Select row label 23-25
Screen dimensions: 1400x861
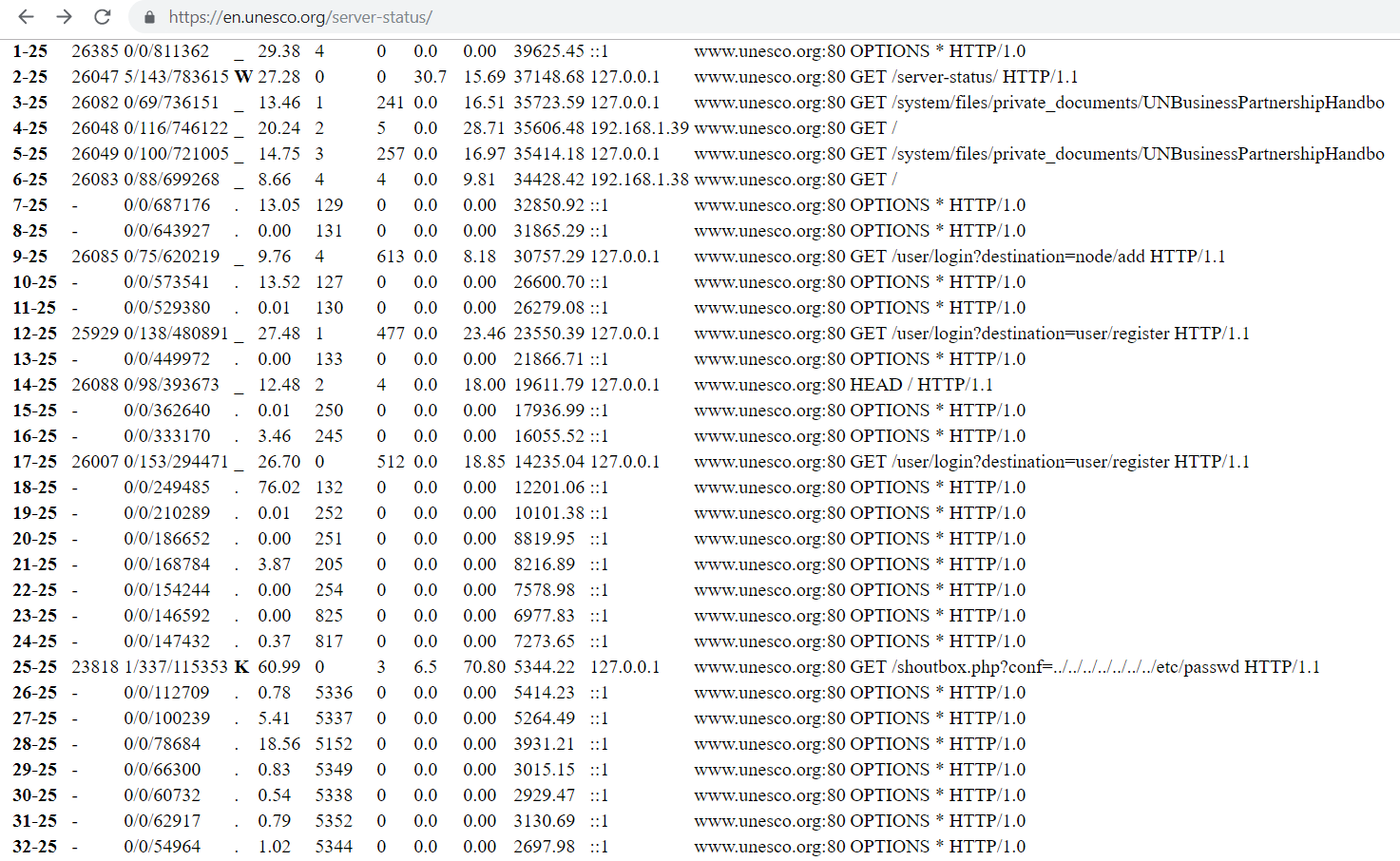(35, 616)
